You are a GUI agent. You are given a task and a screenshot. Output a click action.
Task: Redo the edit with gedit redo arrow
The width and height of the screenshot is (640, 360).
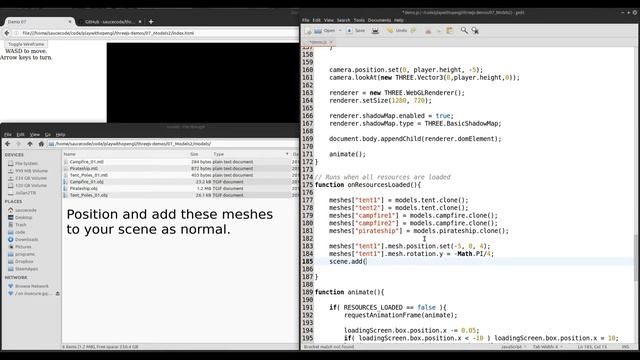[x=413, y=31]
